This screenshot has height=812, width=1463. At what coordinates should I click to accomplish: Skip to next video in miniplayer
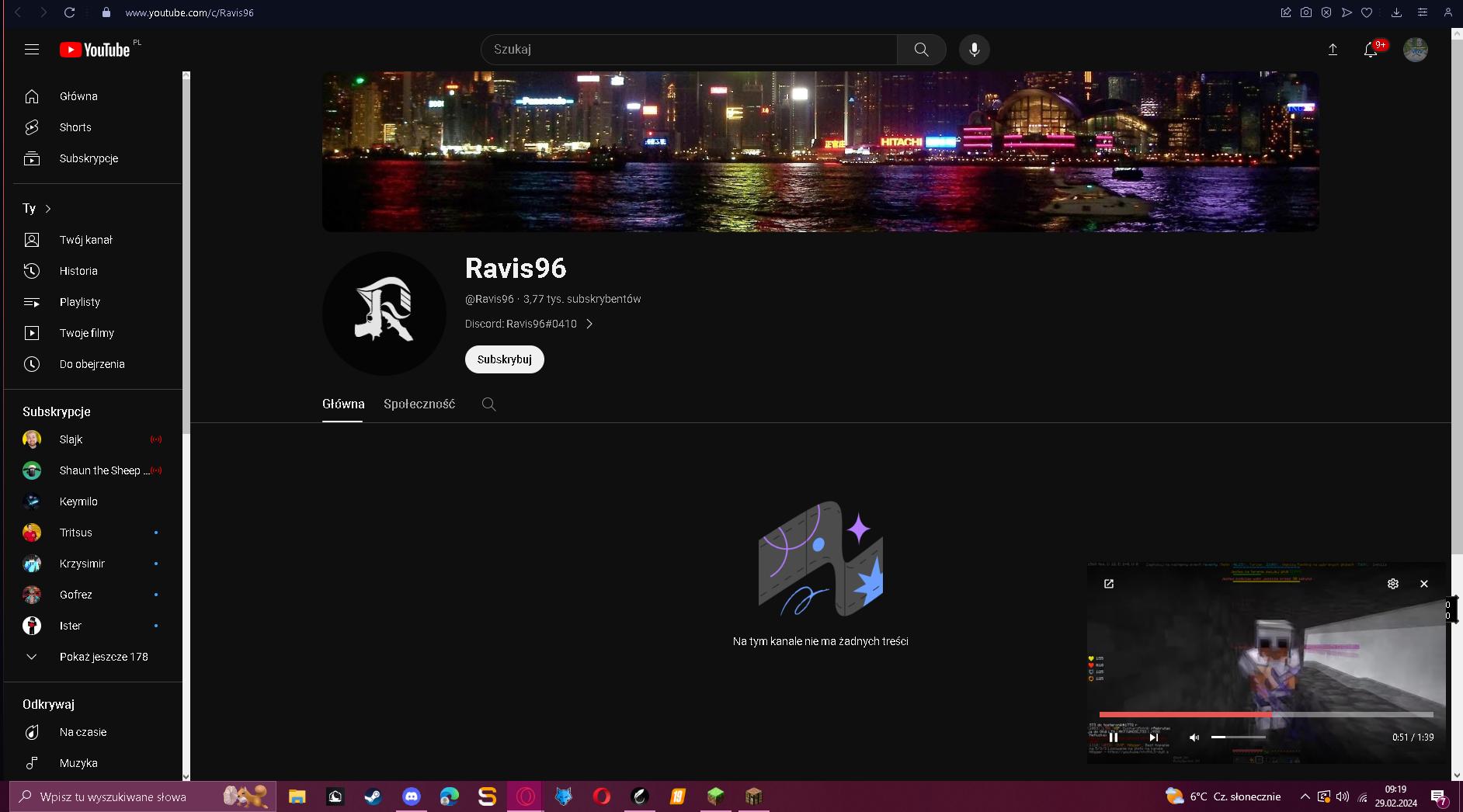(x=1153, y=737)
